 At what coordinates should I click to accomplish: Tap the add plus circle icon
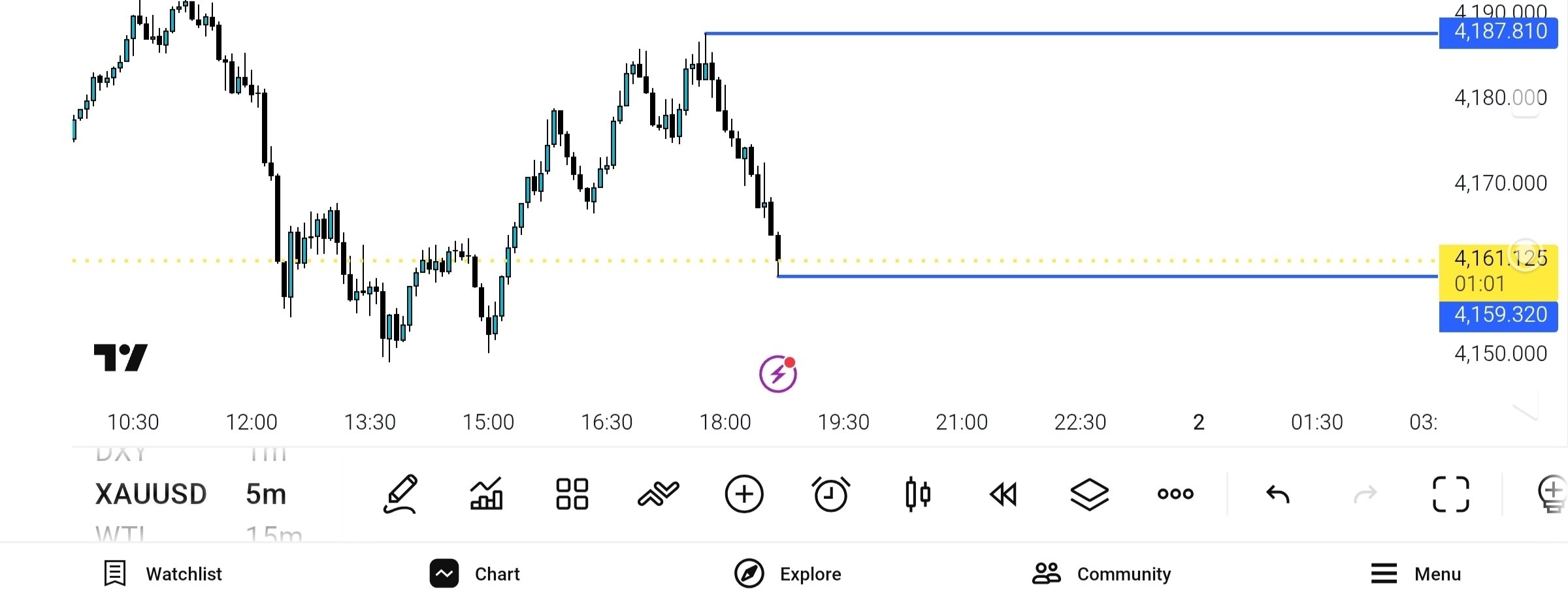pyautogui.click(x=744, y=494)
